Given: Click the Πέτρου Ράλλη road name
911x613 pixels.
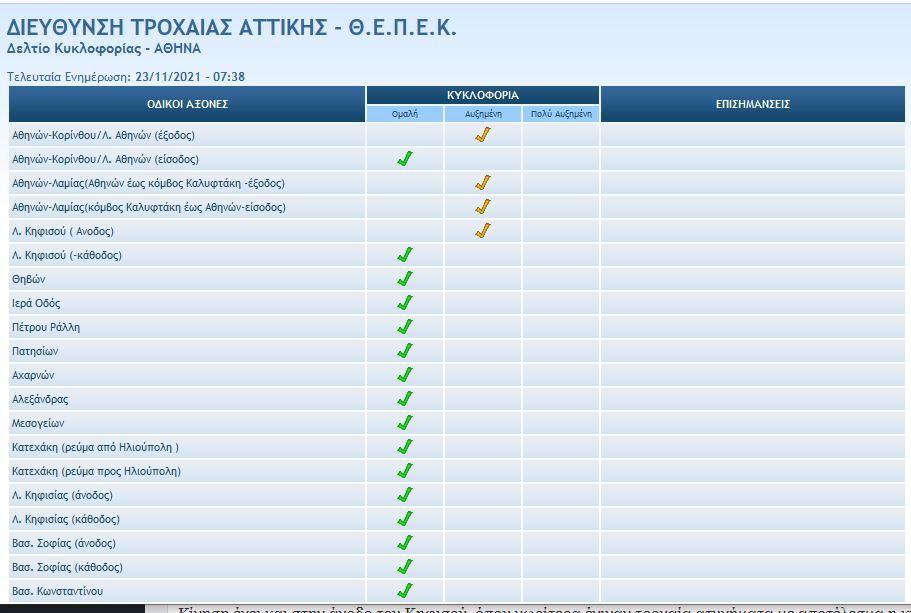Looking at the screenshot, I should 46,327.
